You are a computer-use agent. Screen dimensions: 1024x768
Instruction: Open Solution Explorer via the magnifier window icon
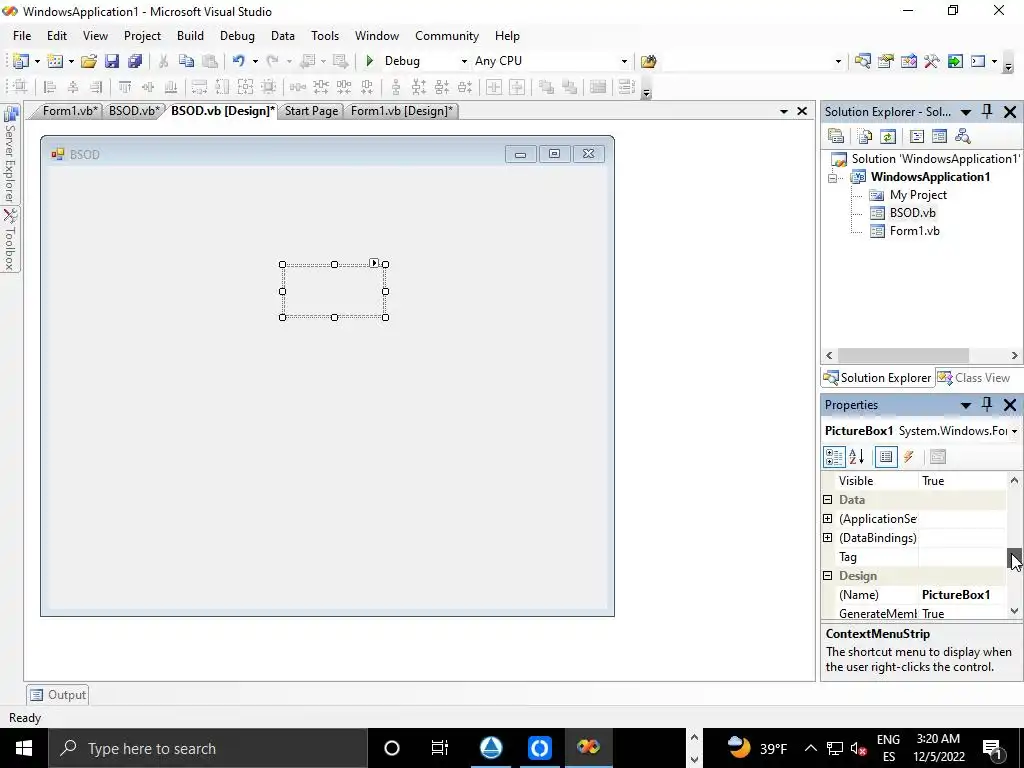click(863, 61)
